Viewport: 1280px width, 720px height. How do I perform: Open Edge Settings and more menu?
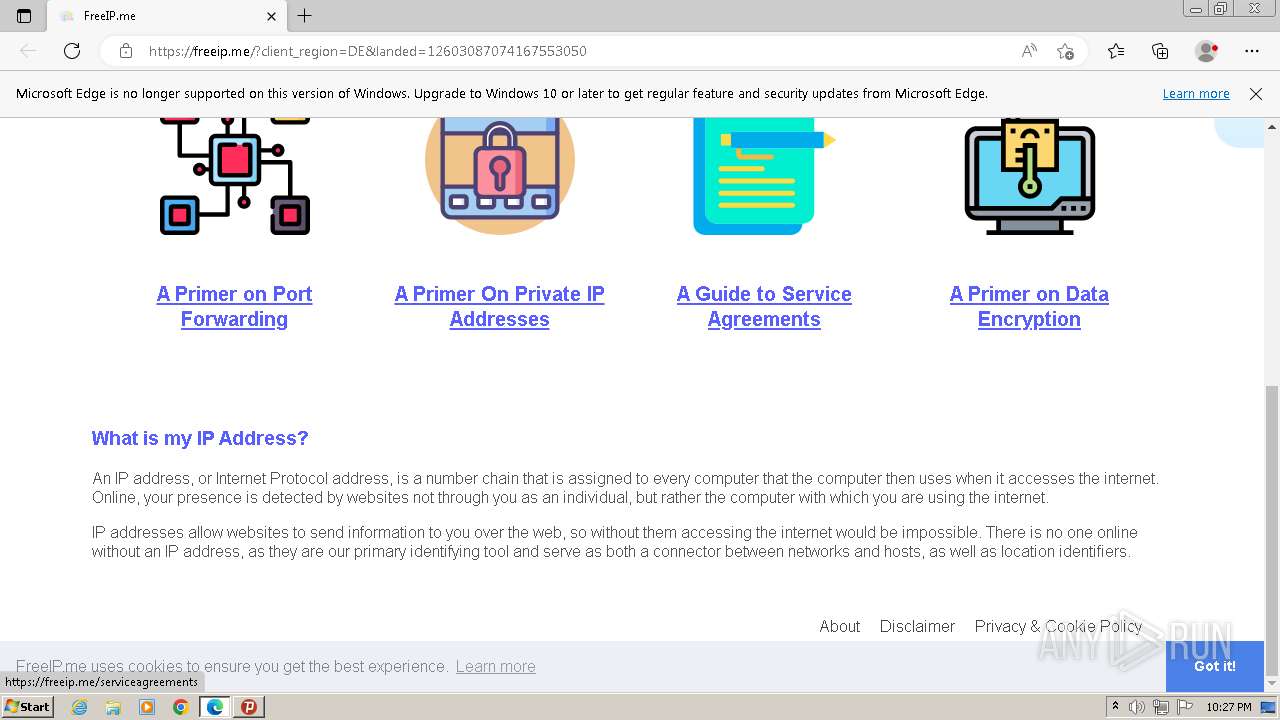click(x=1252, y=51)
